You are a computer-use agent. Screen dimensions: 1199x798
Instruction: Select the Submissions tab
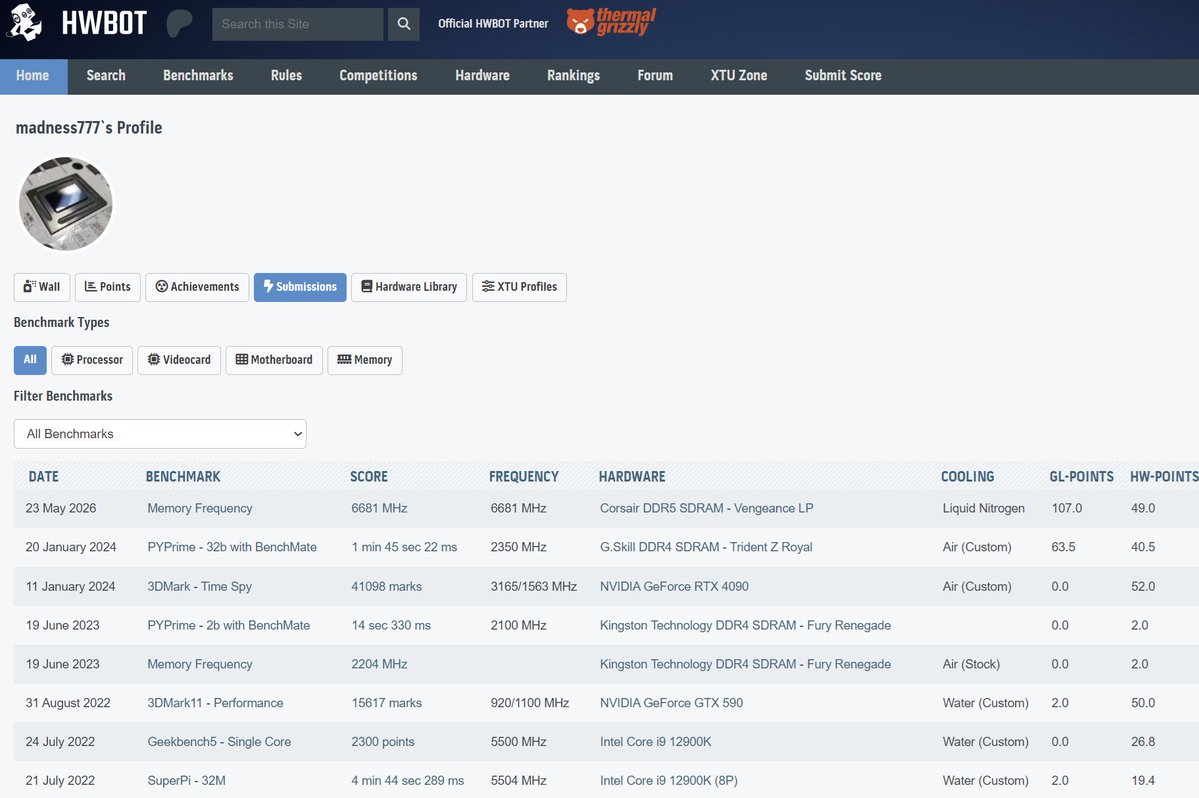click(x=300, y=287)
